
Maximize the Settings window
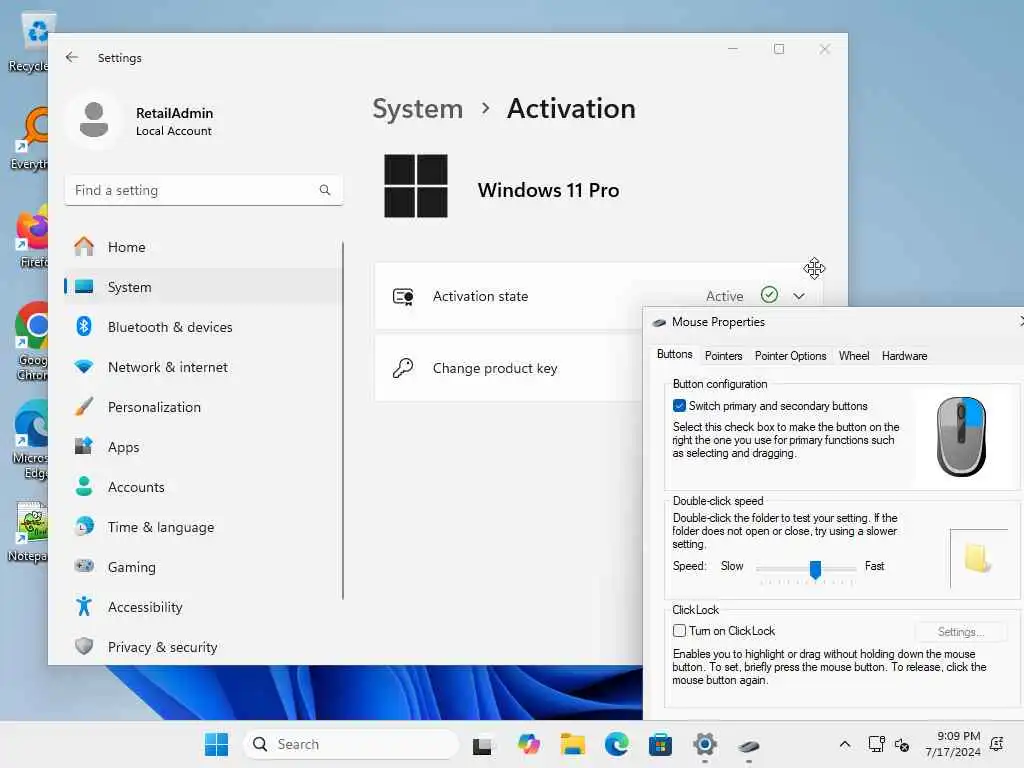778,49
